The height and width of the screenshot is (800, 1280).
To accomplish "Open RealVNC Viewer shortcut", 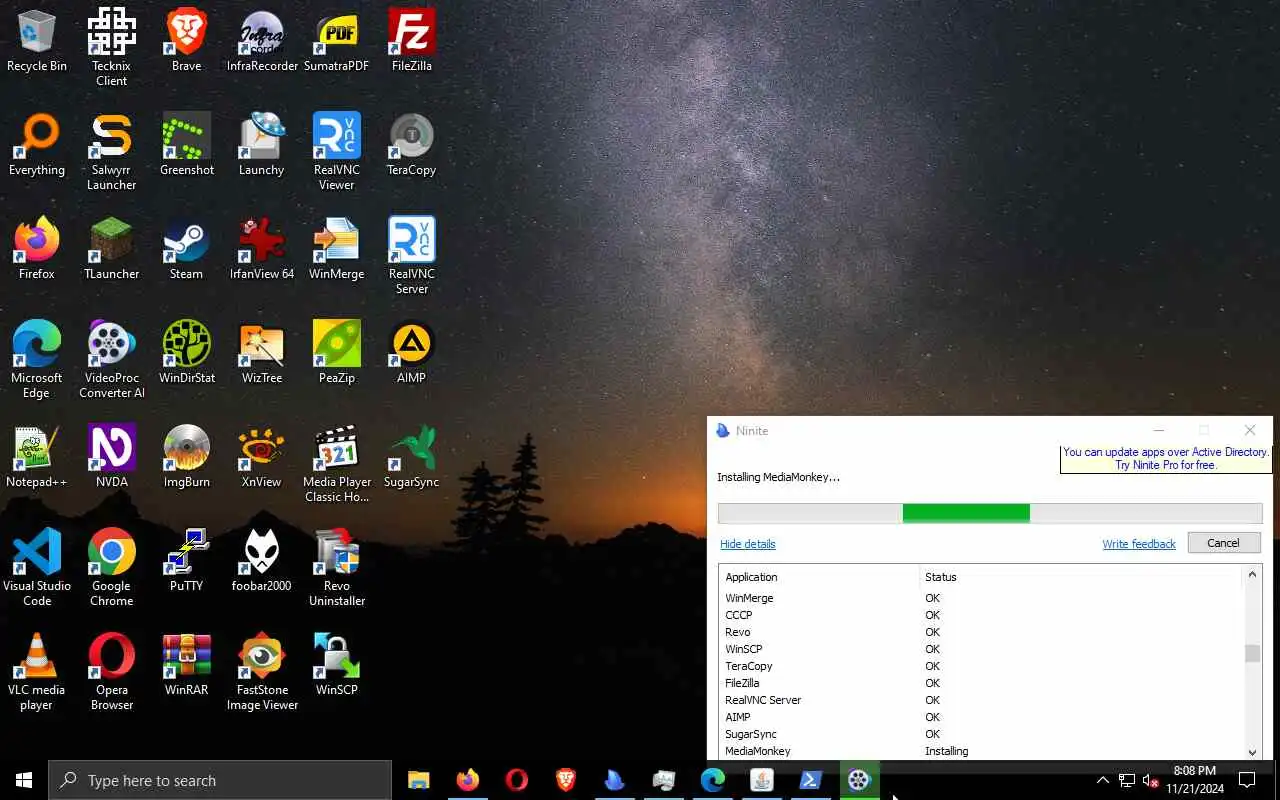I will coord(337,152).
